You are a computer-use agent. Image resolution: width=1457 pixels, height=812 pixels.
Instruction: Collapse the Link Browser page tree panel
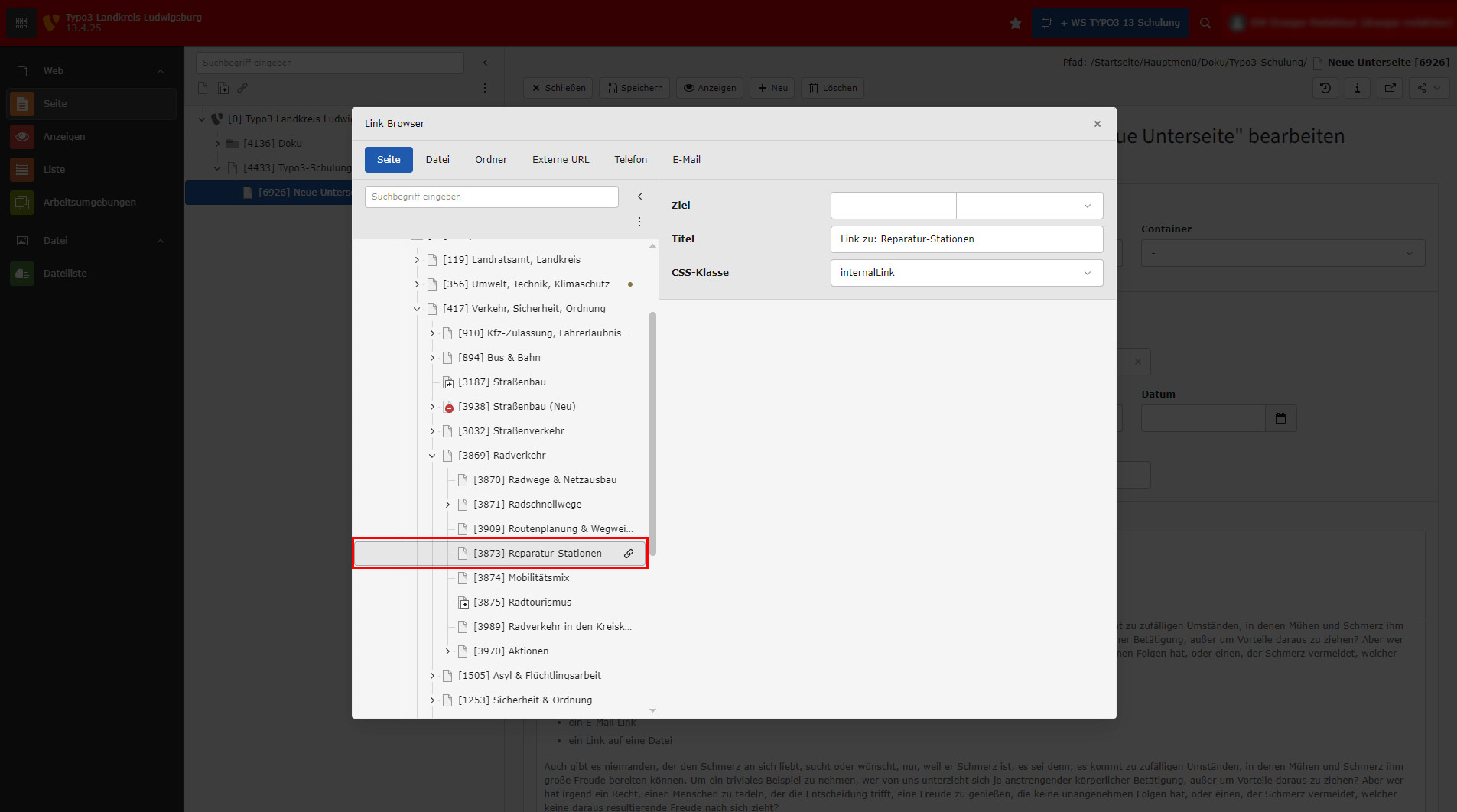640,197
